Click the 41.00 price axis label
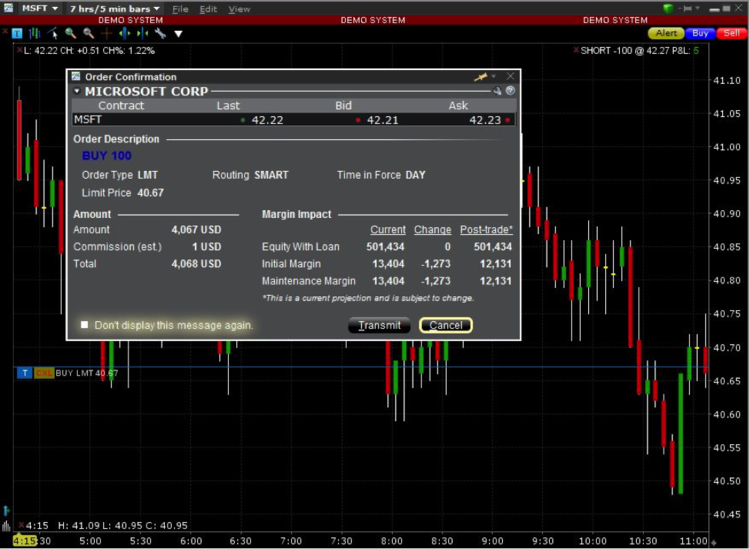This screenshot has width=750, height=549. [727, 147]
